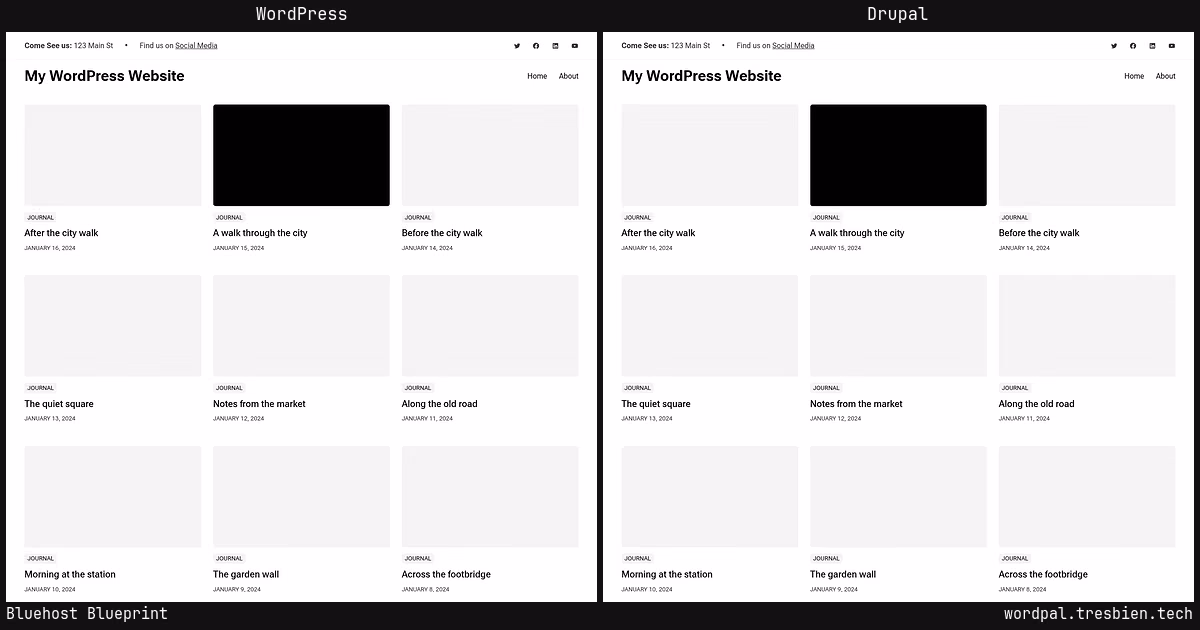Viewport: 1200px width, 630px height.
Task: Click Journal tag above The garden wall, Drupal pane
Action: 826,559
